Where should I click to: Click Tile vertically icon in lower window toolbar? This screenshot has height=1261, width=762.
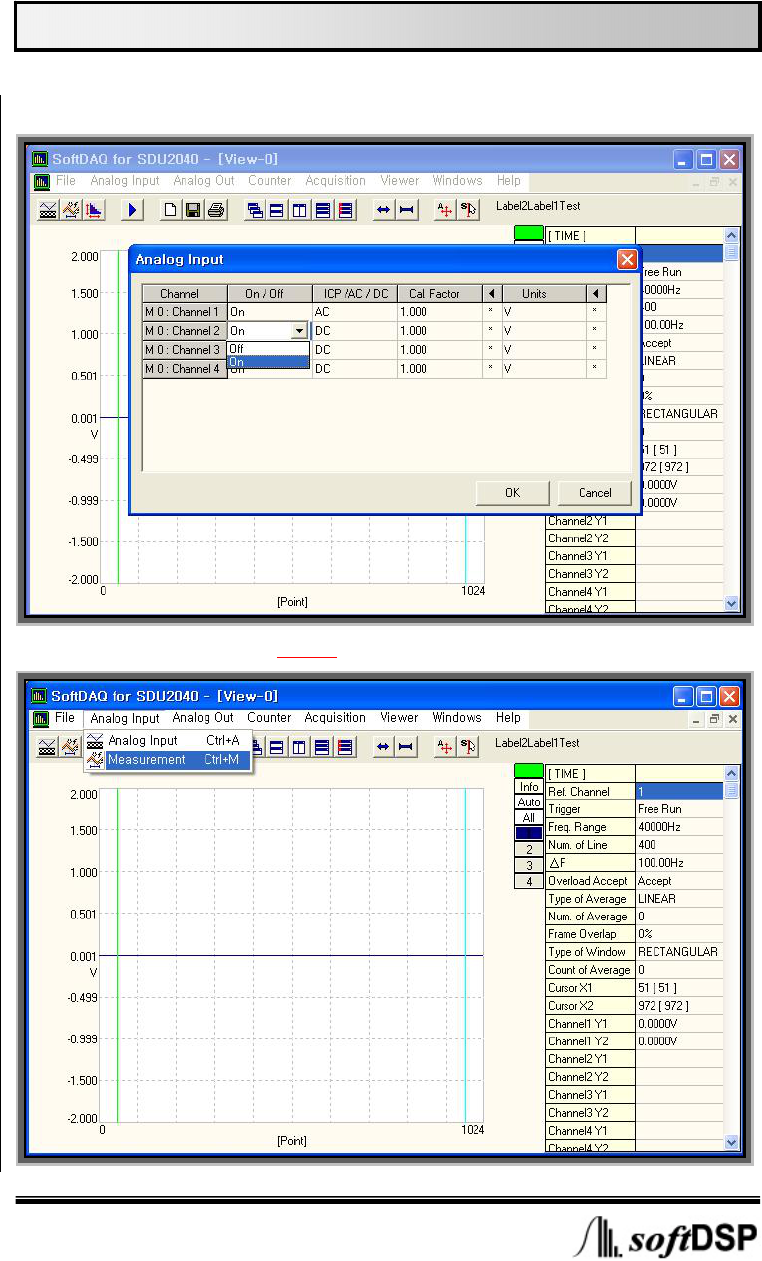[x=299, y=745]
